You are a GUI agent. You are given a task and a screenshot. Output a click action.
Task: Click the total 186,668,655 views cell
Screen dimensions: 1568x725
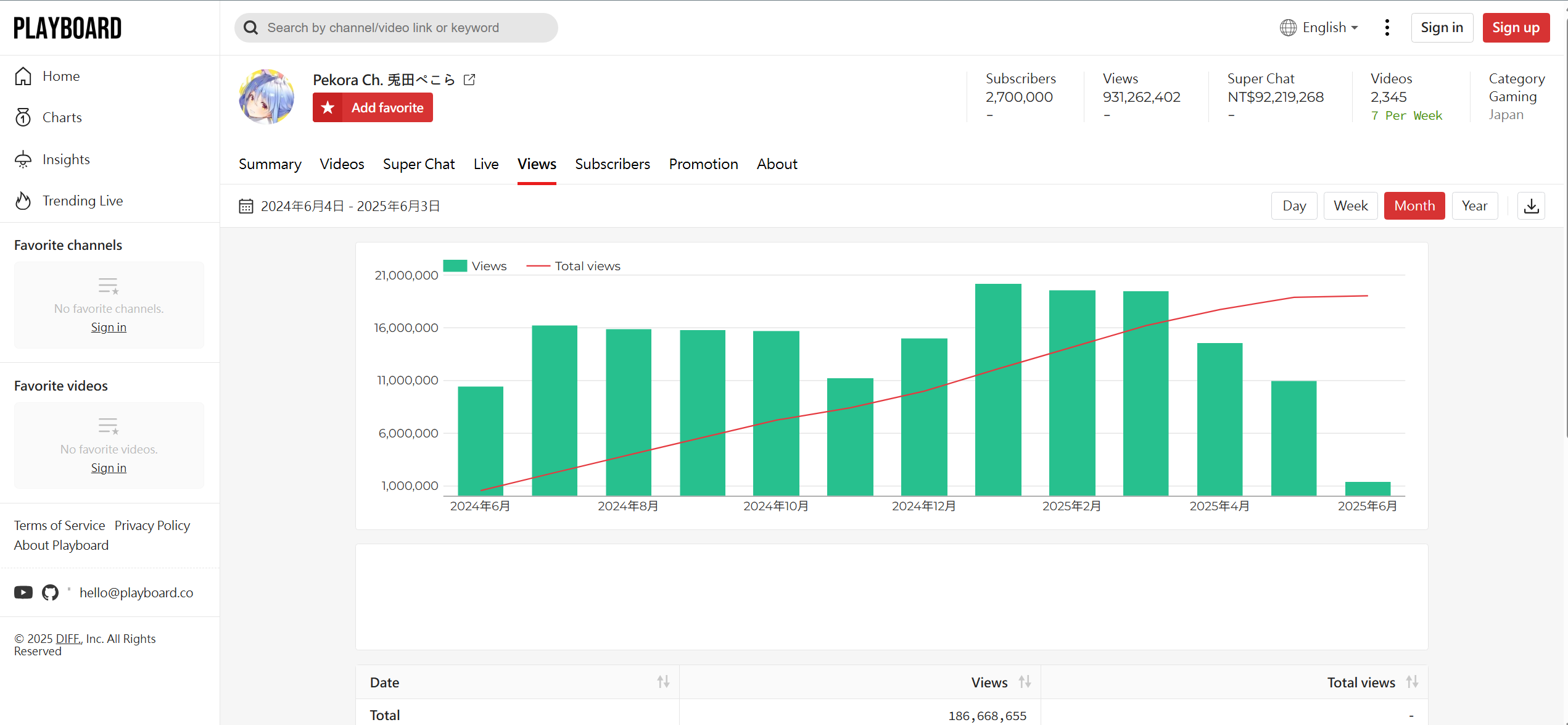point(987,715)
